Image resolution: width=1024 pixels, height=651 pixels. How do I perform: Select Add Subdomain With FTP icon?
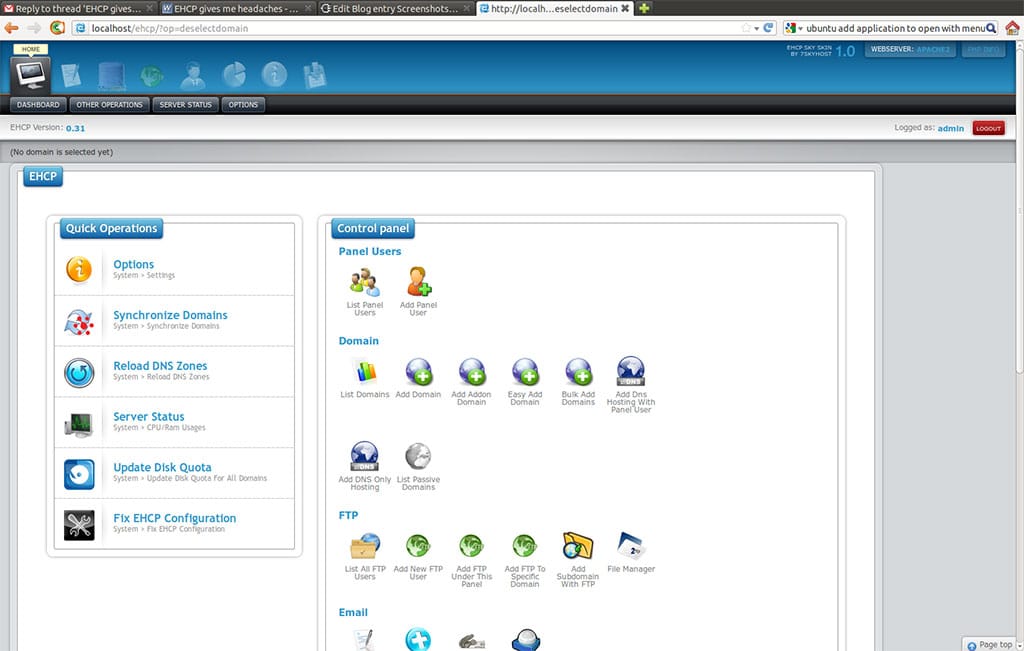578,545
